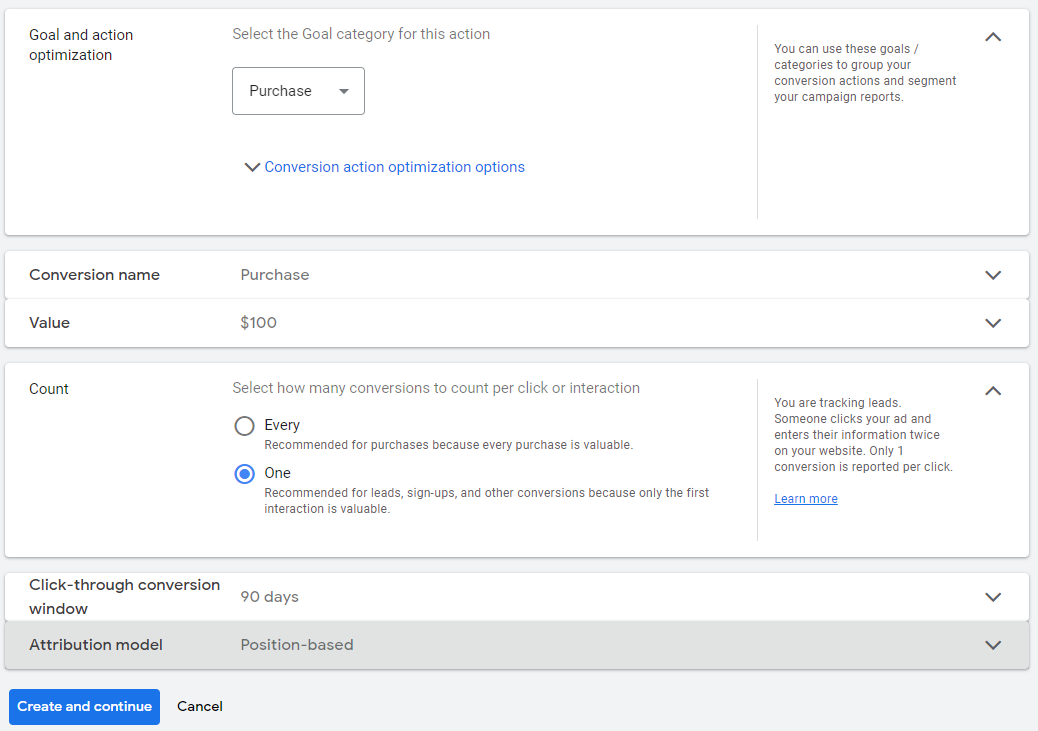1038x731 pixels.
Task: Click the Create and continue button
Action: tap(84, 706)
